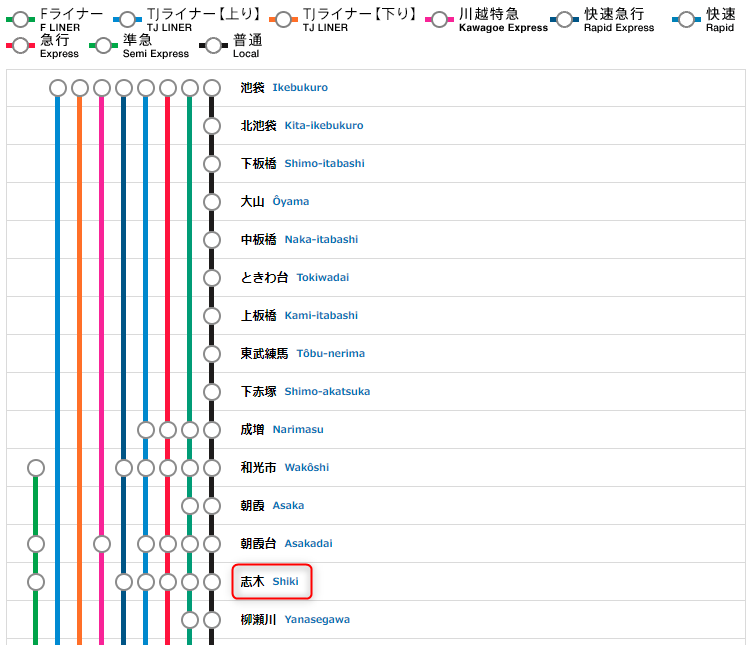This screenshot has height=645, width=750.
Task: Open the Wakôshi station link
Action: coord(307,467)
